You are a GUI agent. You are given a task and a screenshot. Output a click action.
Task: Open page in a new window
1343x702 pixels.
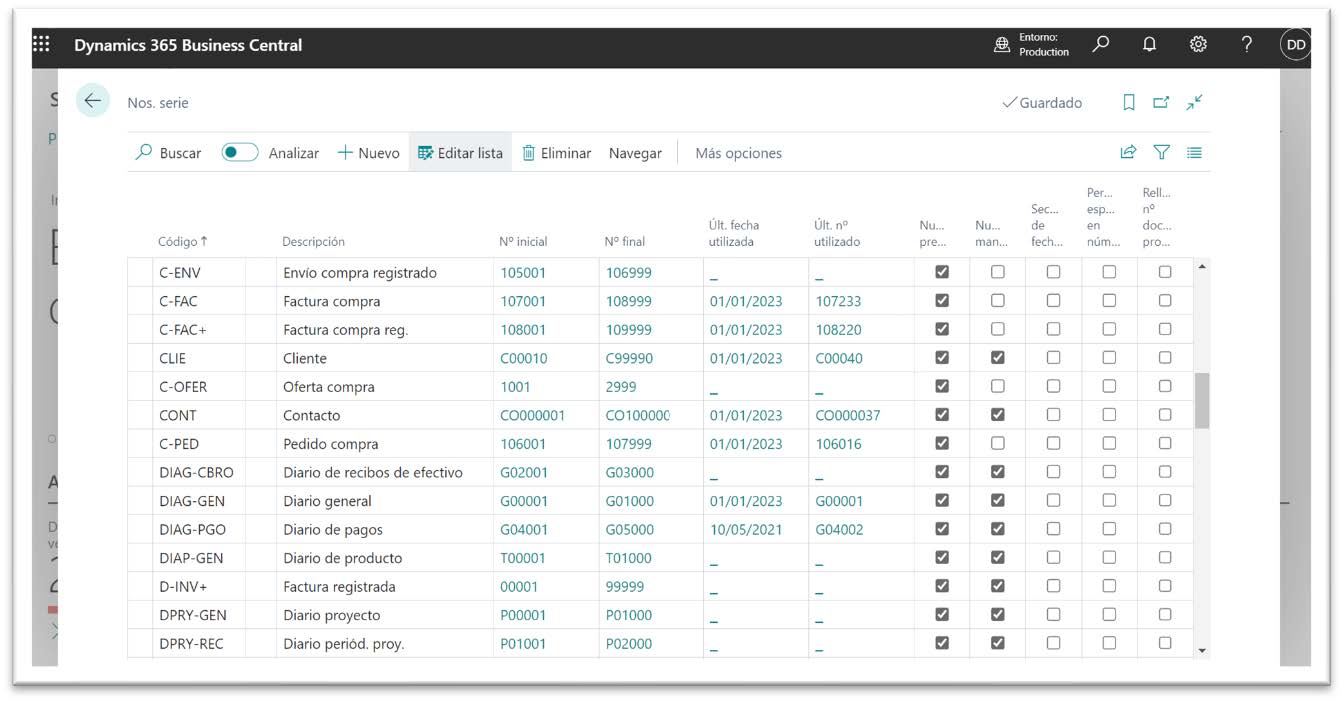pyautogui.click(x=1161, y=102)
